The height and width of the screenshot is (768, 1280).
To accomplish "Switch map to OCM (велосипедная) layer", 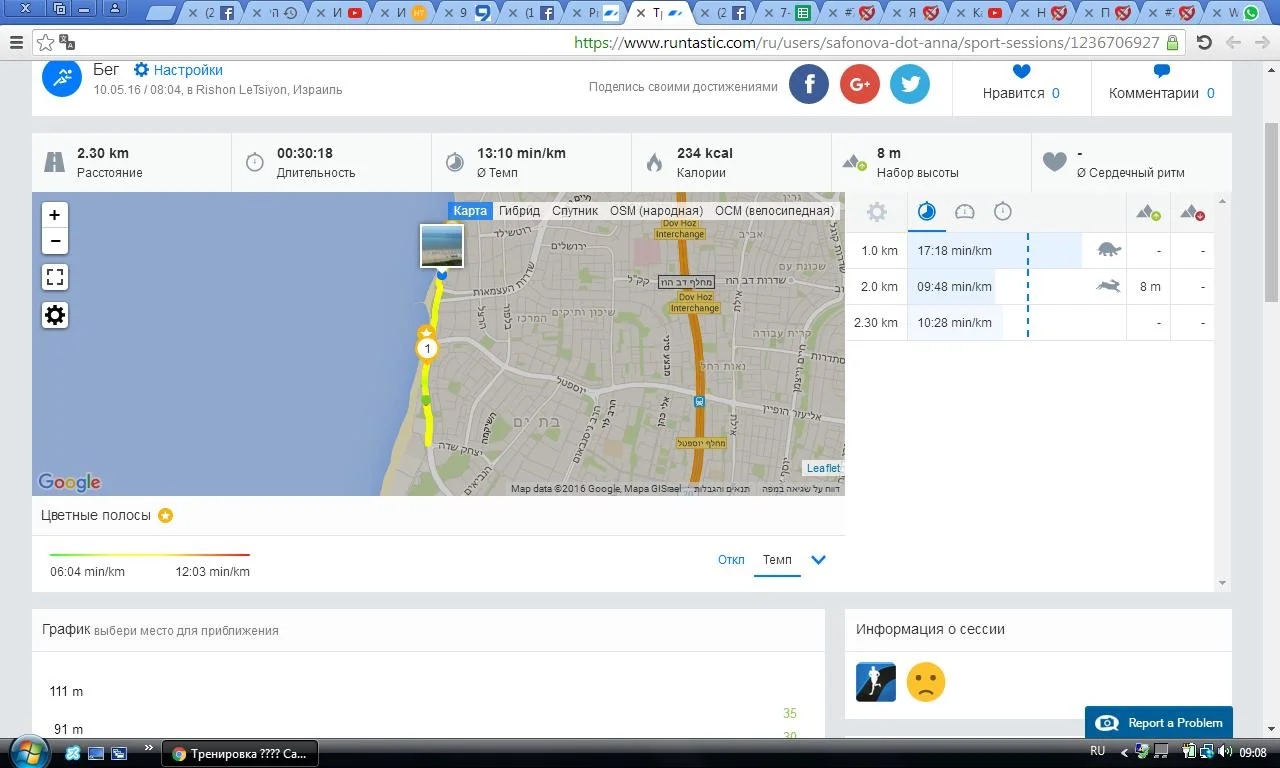I will coord(774,211).
